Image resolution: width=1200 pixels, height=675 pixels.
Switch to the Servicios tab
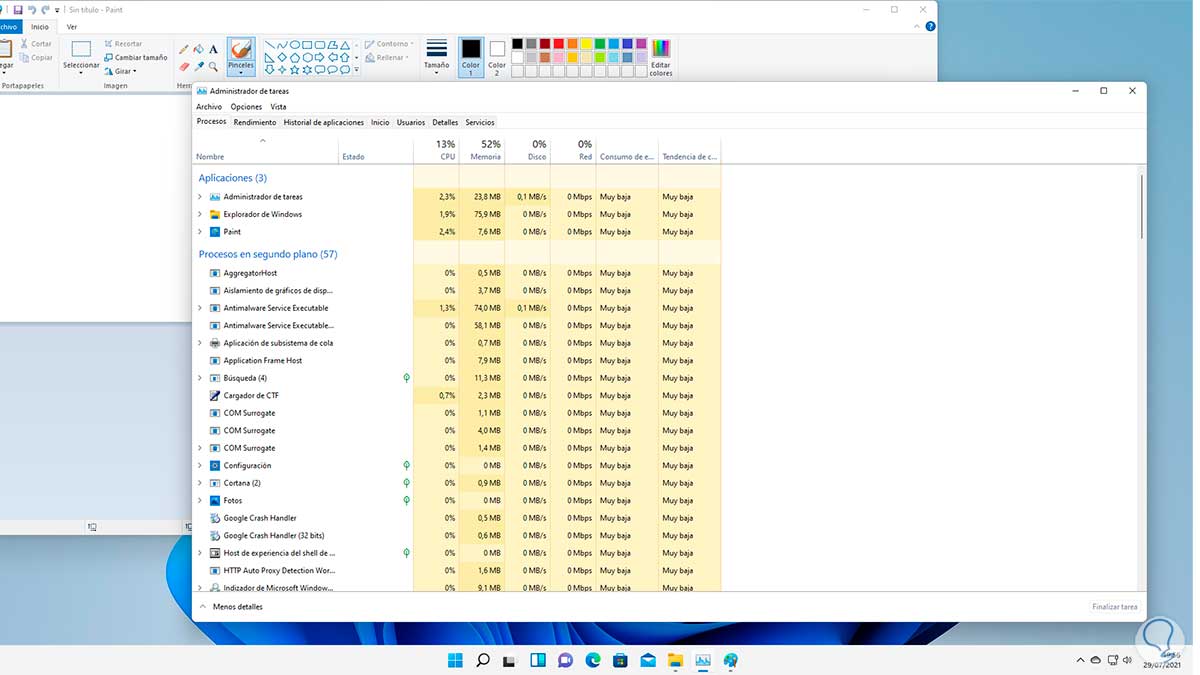(x=480, y=122)
